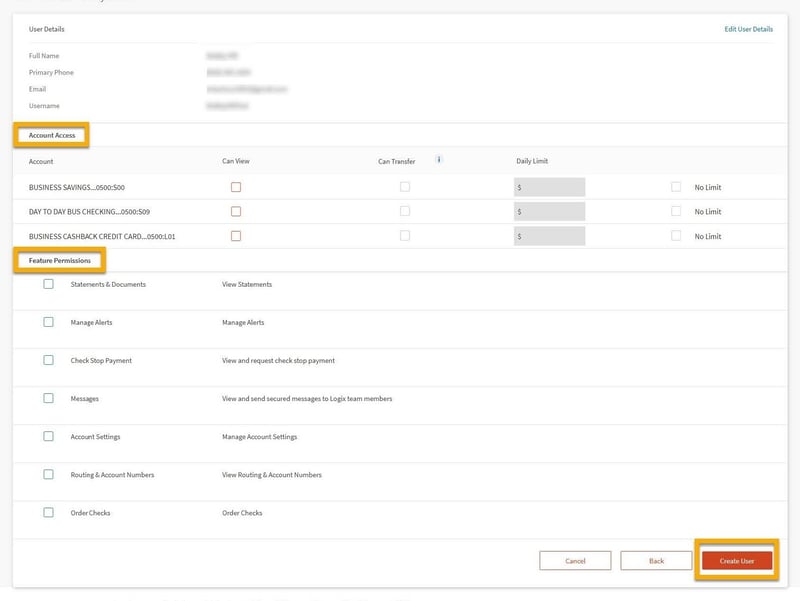The width and height of the screenshot is (800, 601).
Task: Enable the Account Settings permission
Action: pyautogui.click(x=48, y=436)
